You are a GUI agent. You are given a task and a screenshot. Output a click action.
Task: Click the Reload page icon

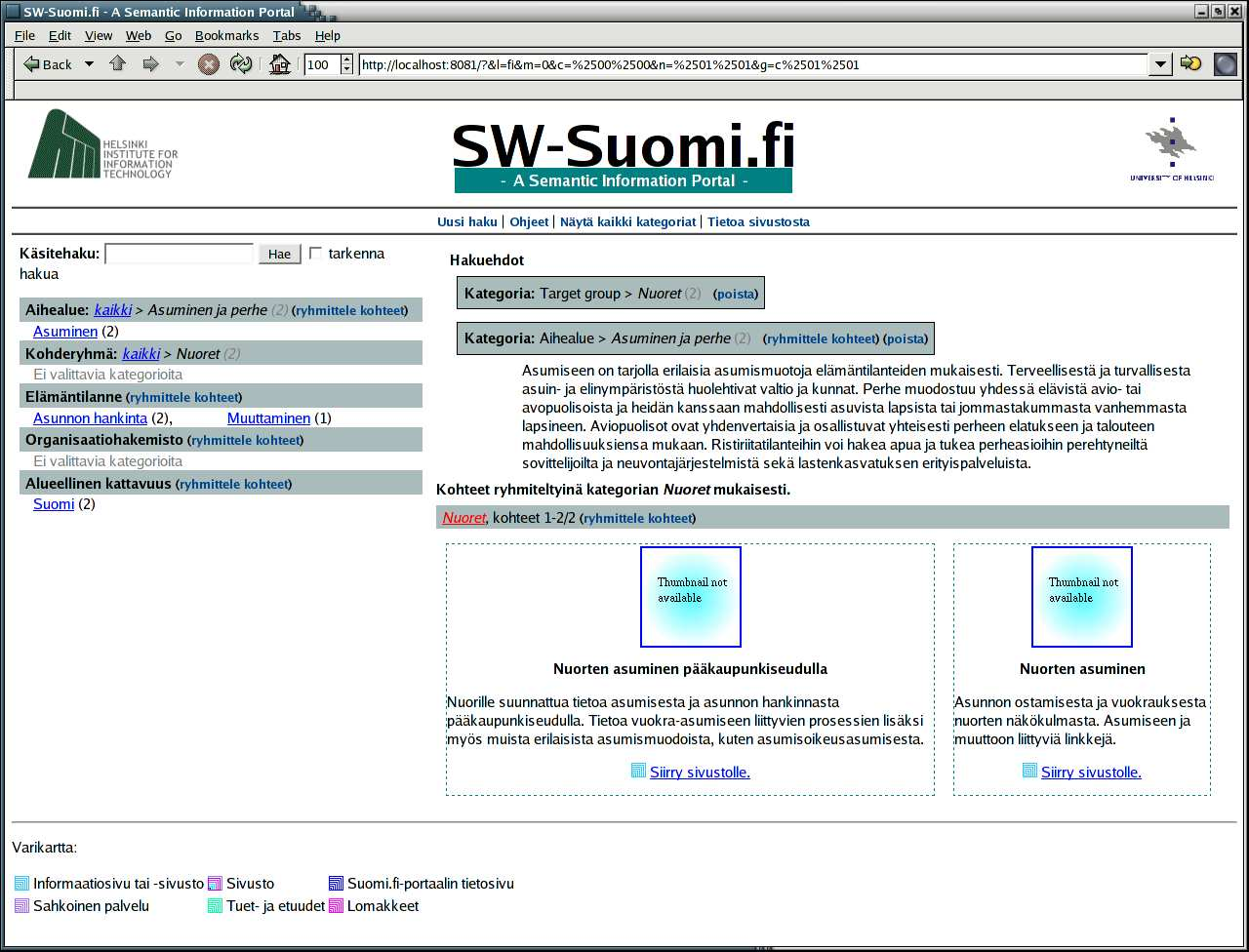coord(241,64)
